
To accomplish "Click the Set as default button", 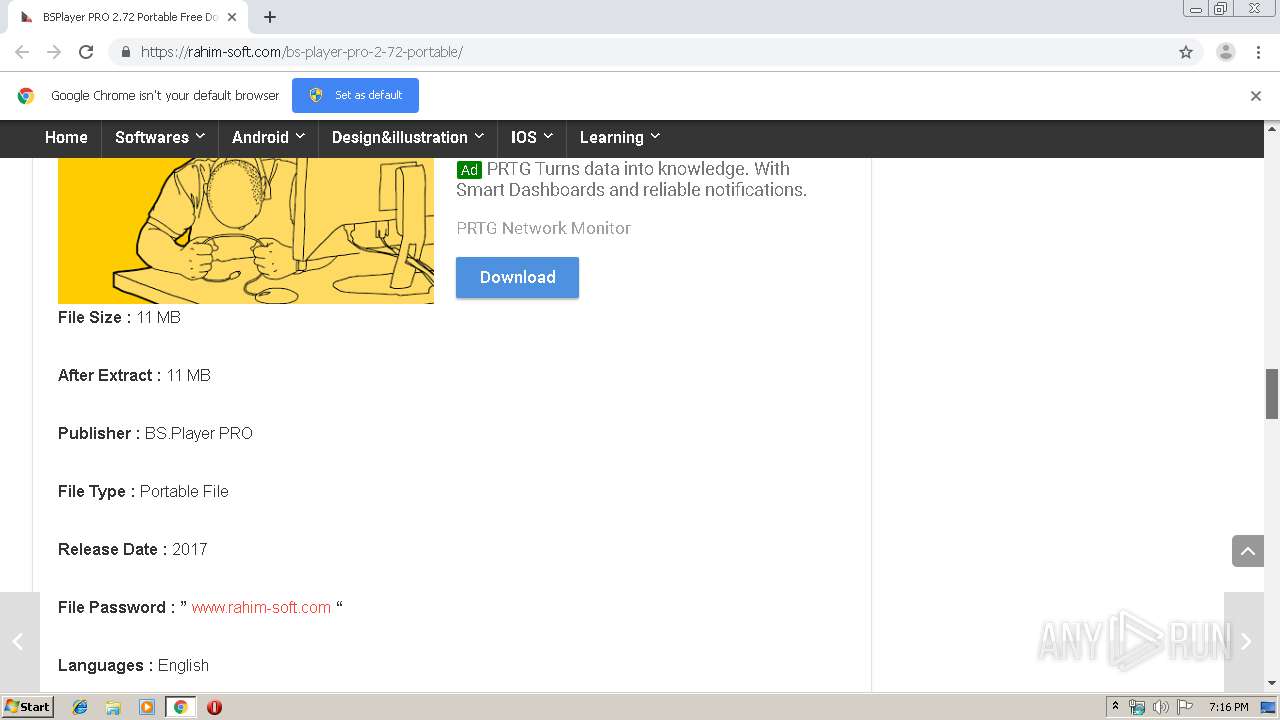I will click(355, 95).
